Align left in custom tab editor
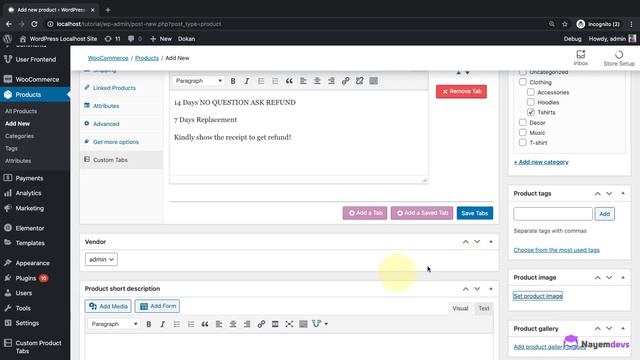Viewport: 640px width, 360px height. [303, 81]
